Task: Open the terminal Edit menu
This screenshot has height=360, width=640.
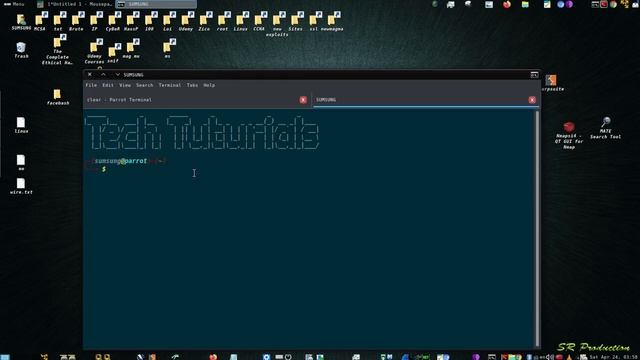Action: pyautogui.click(x=108, y=85)
